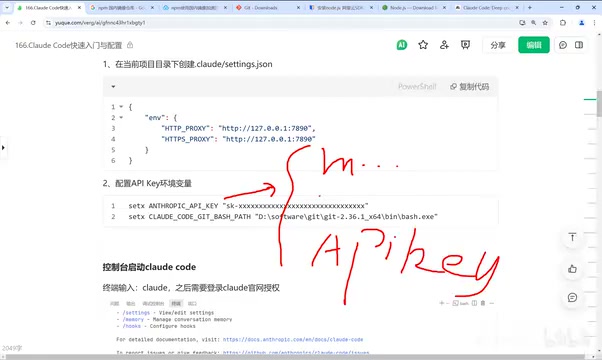Click the page vertical scrollbar thumb
Image resolution: width=602 pixels, height=360 pixels.
(599, 104)
